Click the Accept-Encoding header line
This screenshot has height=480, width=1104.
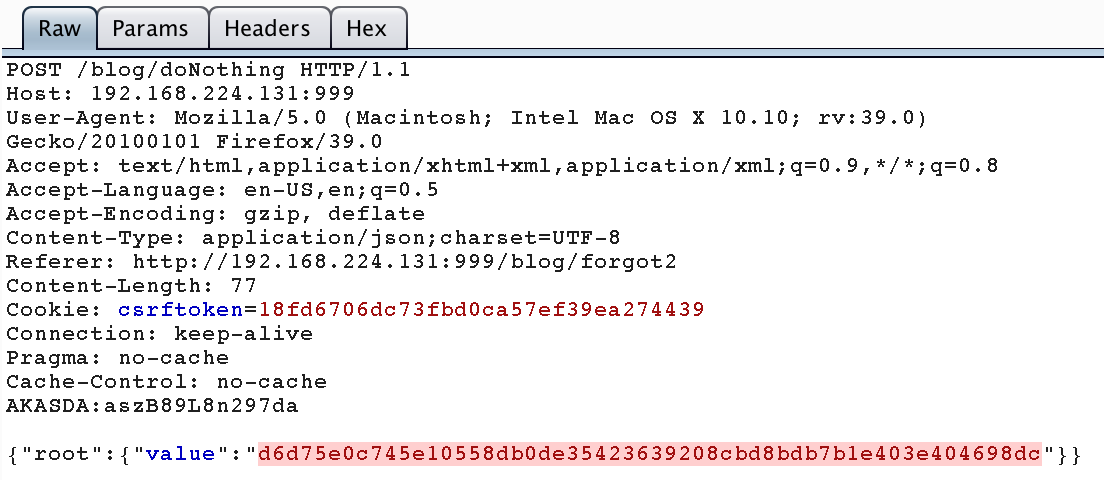[215, 214]
